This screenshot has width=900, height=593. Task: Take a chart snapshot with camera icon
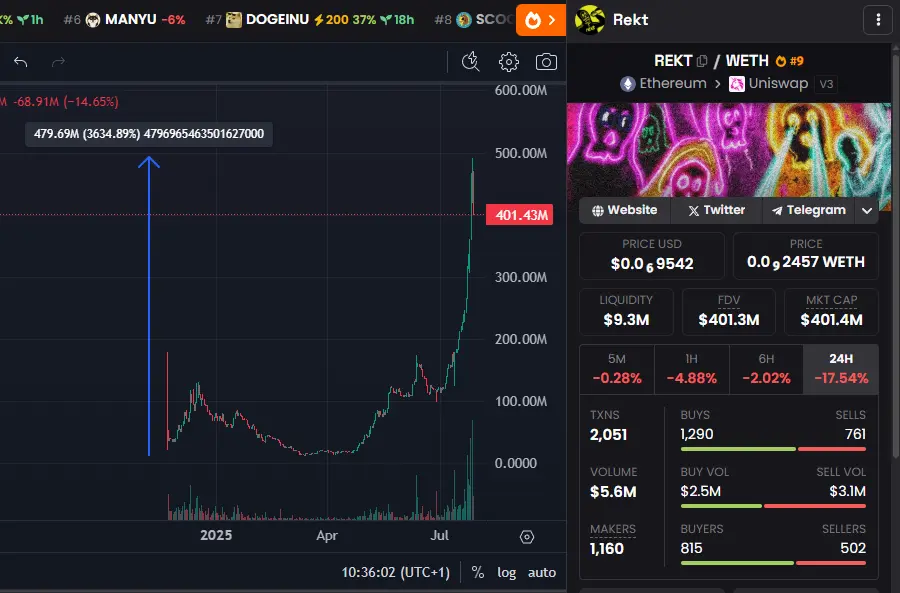pos(546,61)
